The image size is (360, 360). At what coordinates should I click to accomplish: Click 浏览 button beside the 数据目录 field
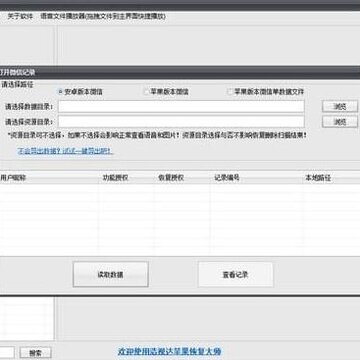point(340,107)
